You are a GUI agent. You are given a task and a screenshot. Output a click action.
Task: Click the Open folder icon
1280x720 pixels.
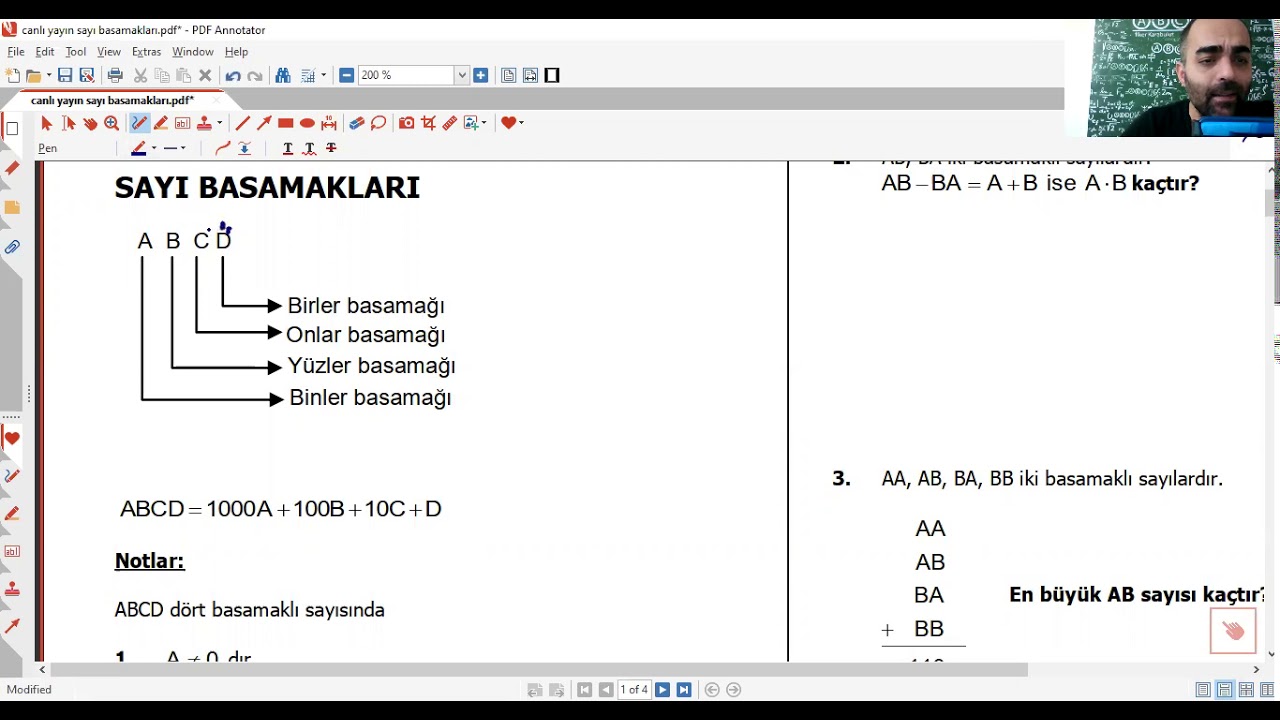coord(34,76)
